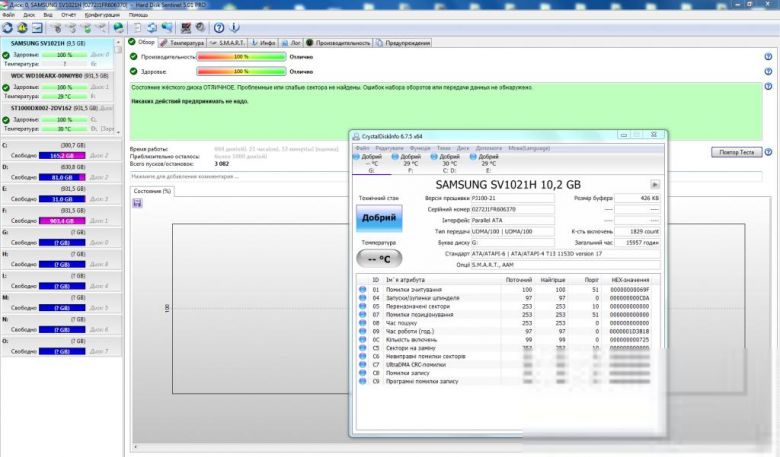Click the G: partition entry in left panel
780x457 pixels.
[61, 237]
